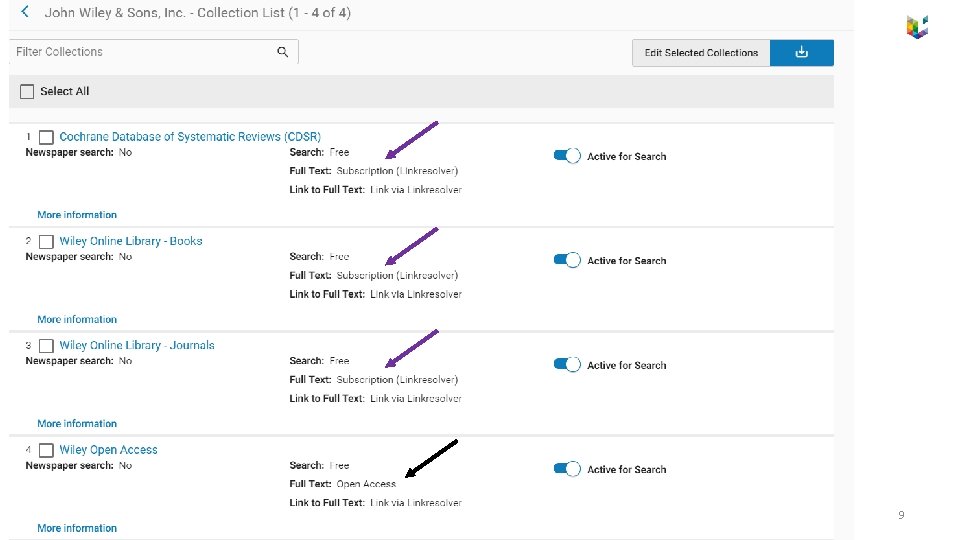Select the Wiley Open Access checkbox
The width and height of the screenshot is (960, 540).
click(46, 451)
